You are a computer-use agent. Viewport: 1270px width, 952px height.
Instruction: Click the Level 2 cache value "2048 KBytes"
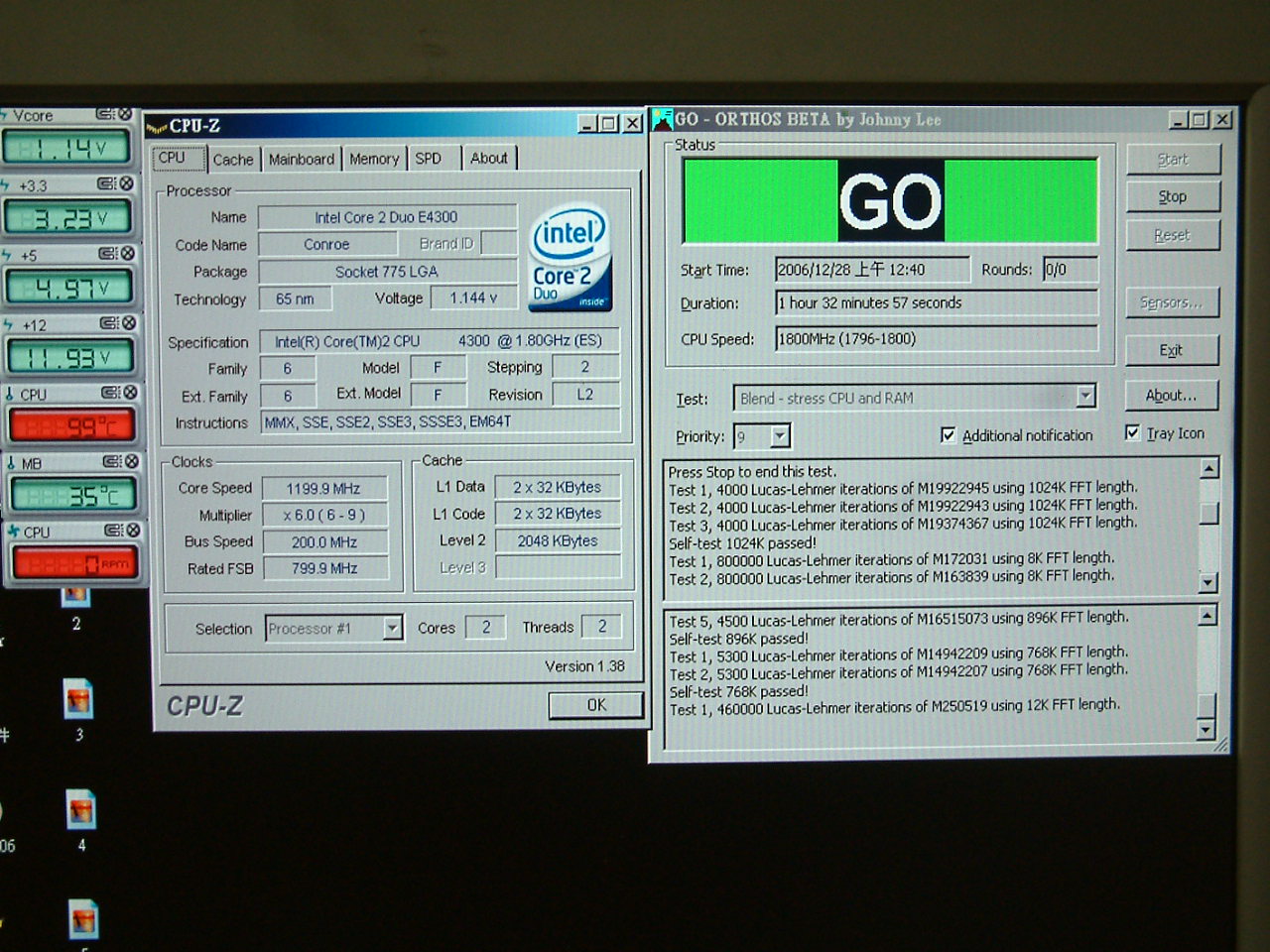tap(558, 541)
